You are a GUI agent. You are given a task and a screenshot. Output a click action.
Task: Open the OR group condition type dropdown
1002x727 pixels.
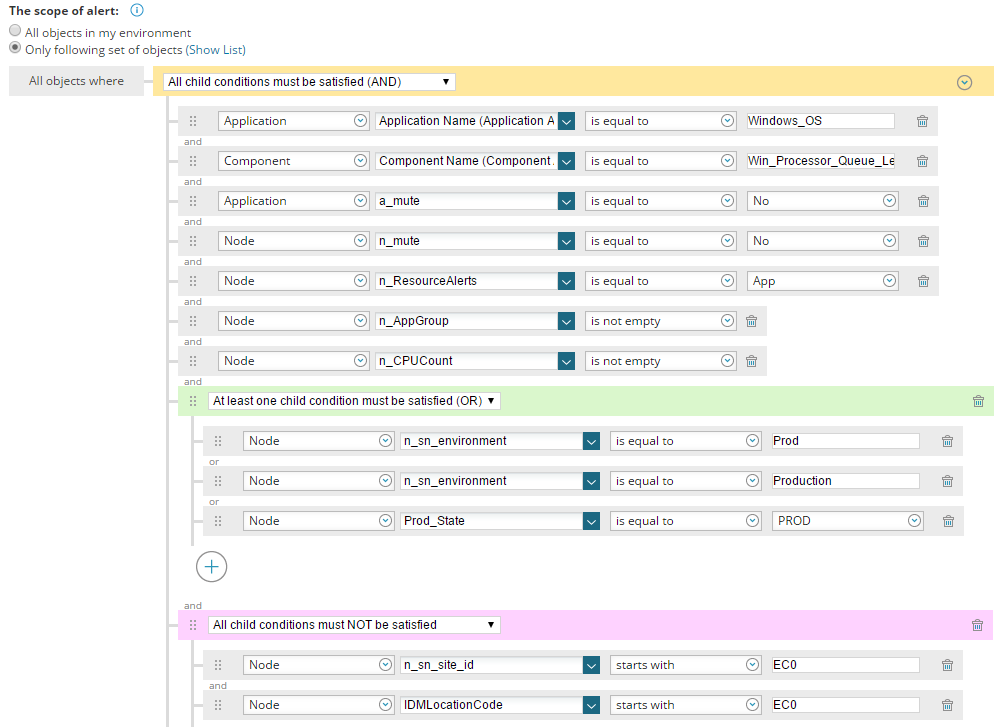point(354,401)
